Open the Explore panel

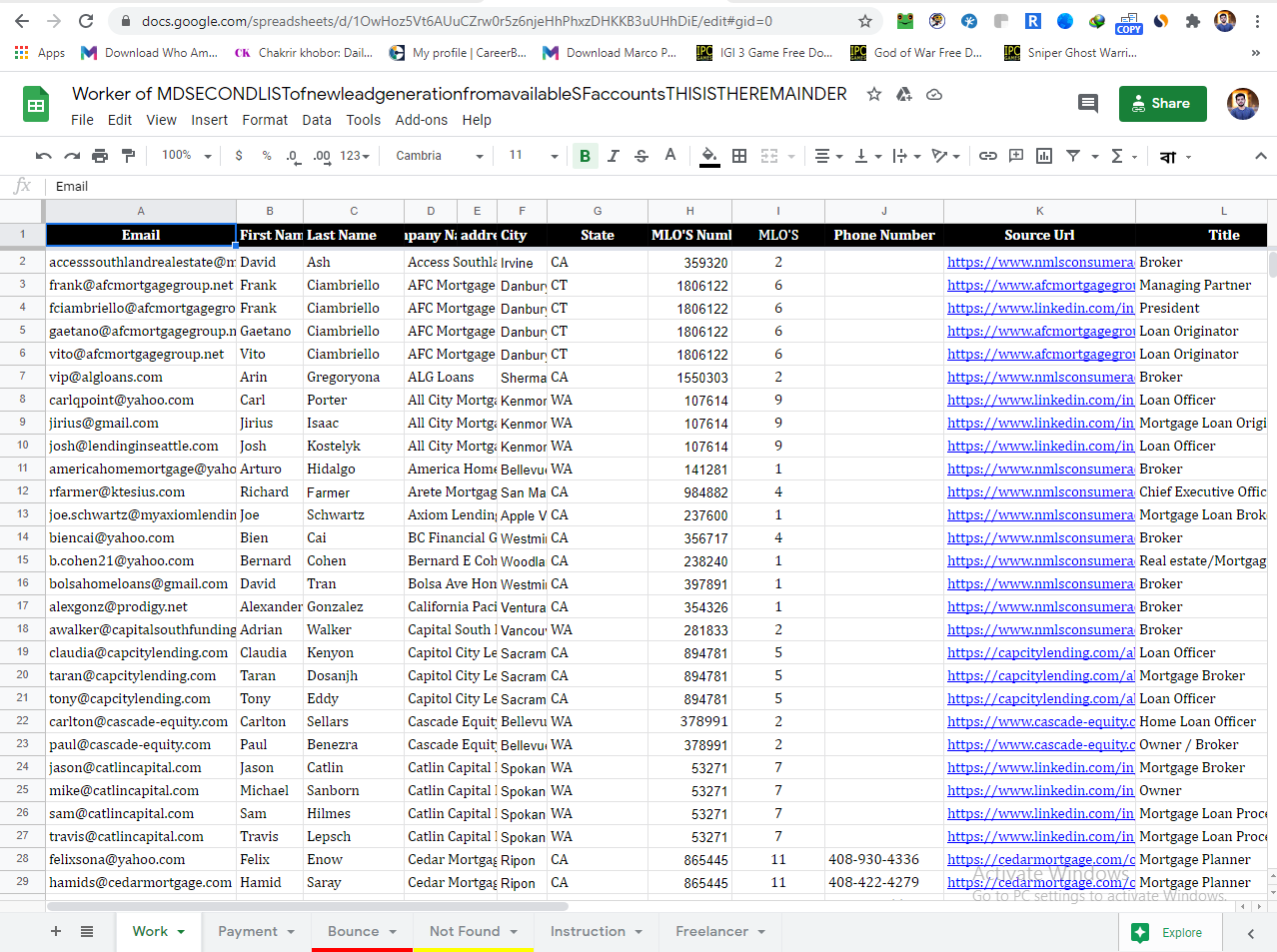(x=1169, y=931)
